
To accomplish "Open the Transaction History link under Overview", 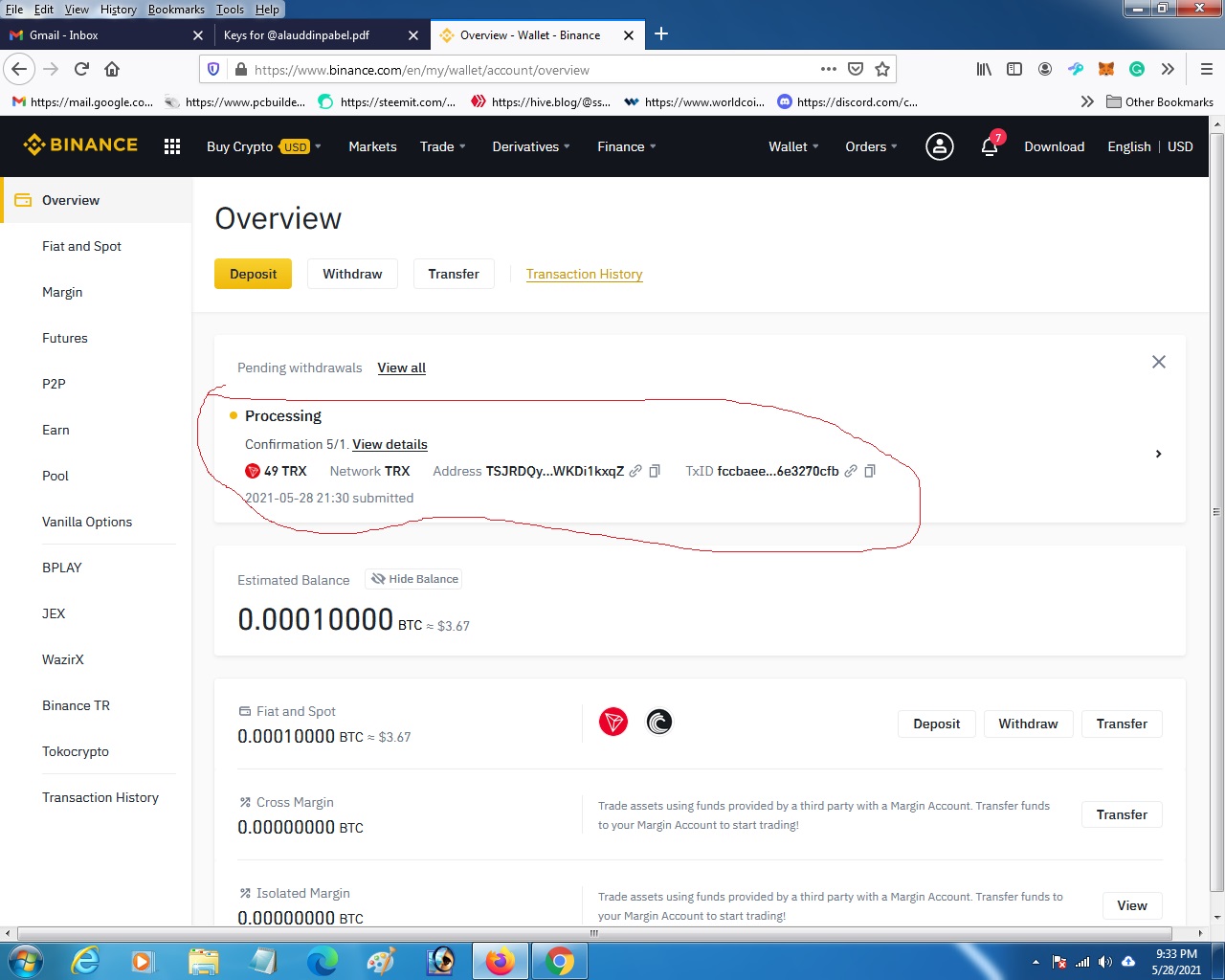I will (584, 274).
